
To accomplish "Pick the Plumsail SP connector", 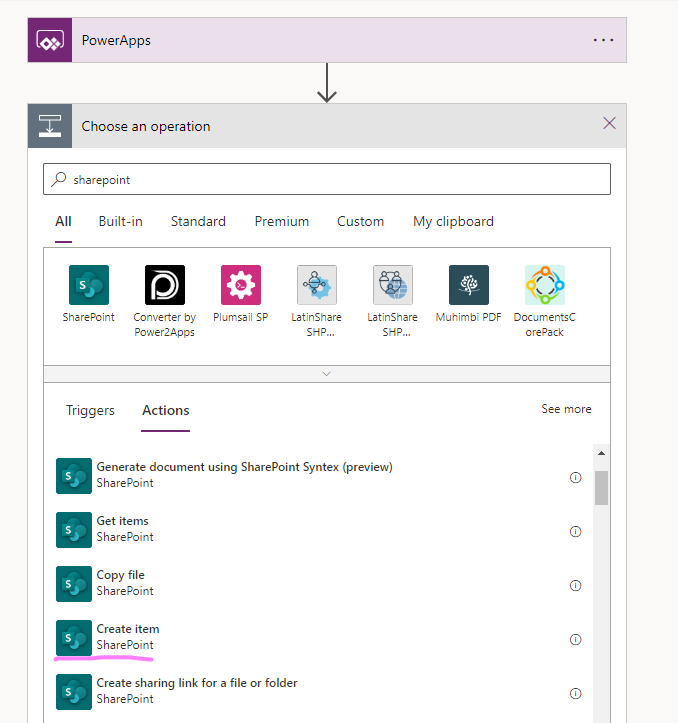I will coord(240,285).
